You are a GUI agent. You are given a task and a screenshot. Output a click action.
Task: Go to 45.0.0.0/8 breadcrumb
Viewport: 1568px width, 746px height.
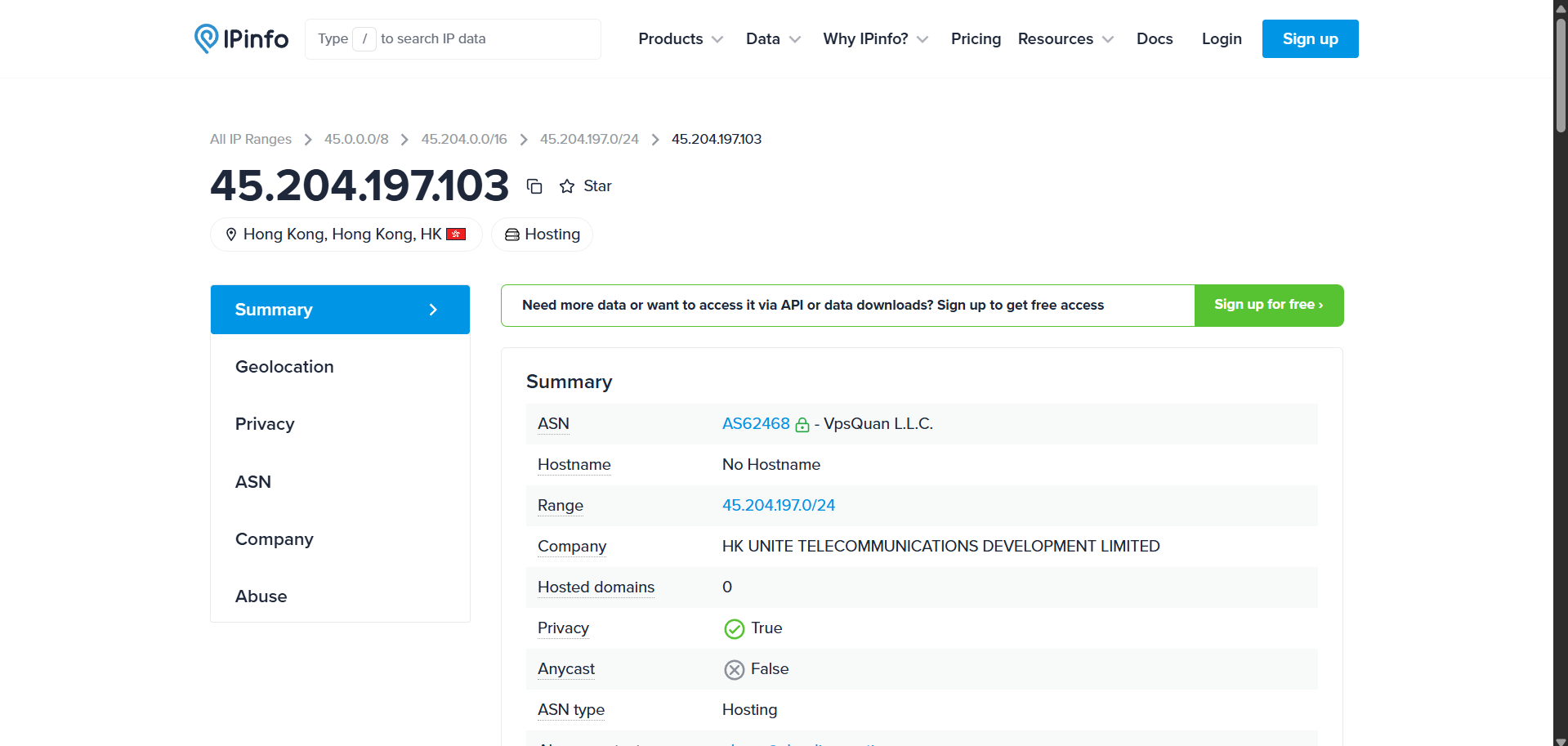(x=356, y=139)
